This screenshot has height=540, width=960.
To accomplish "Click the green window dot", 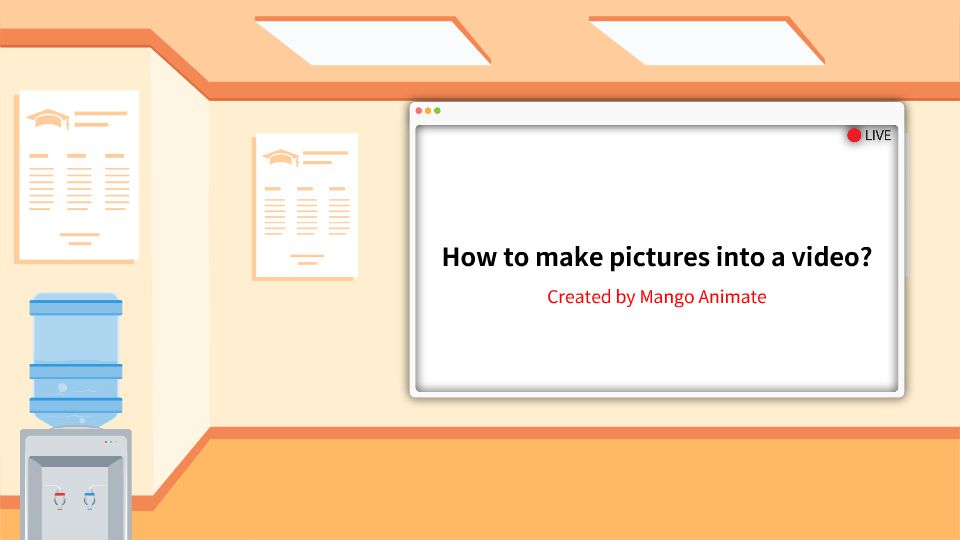I will tap(437, 111).
